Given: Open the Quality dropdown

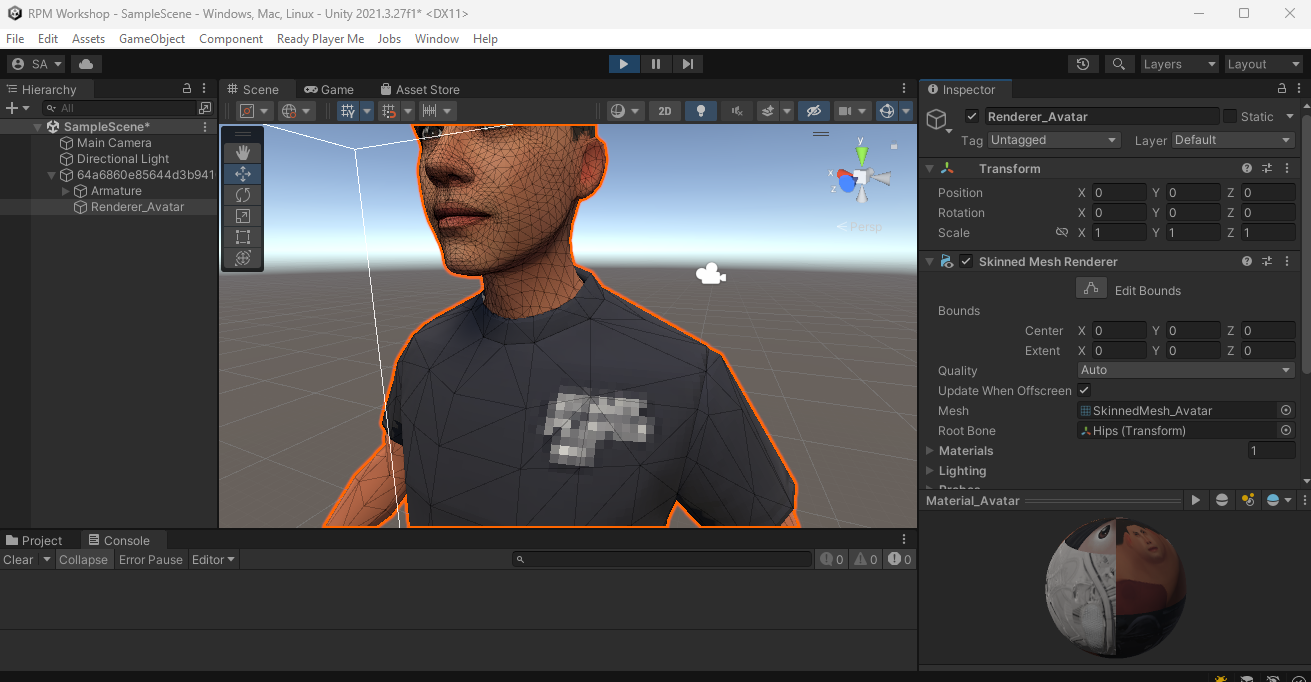Looking at the screenshot, I should pos(1186,370).
